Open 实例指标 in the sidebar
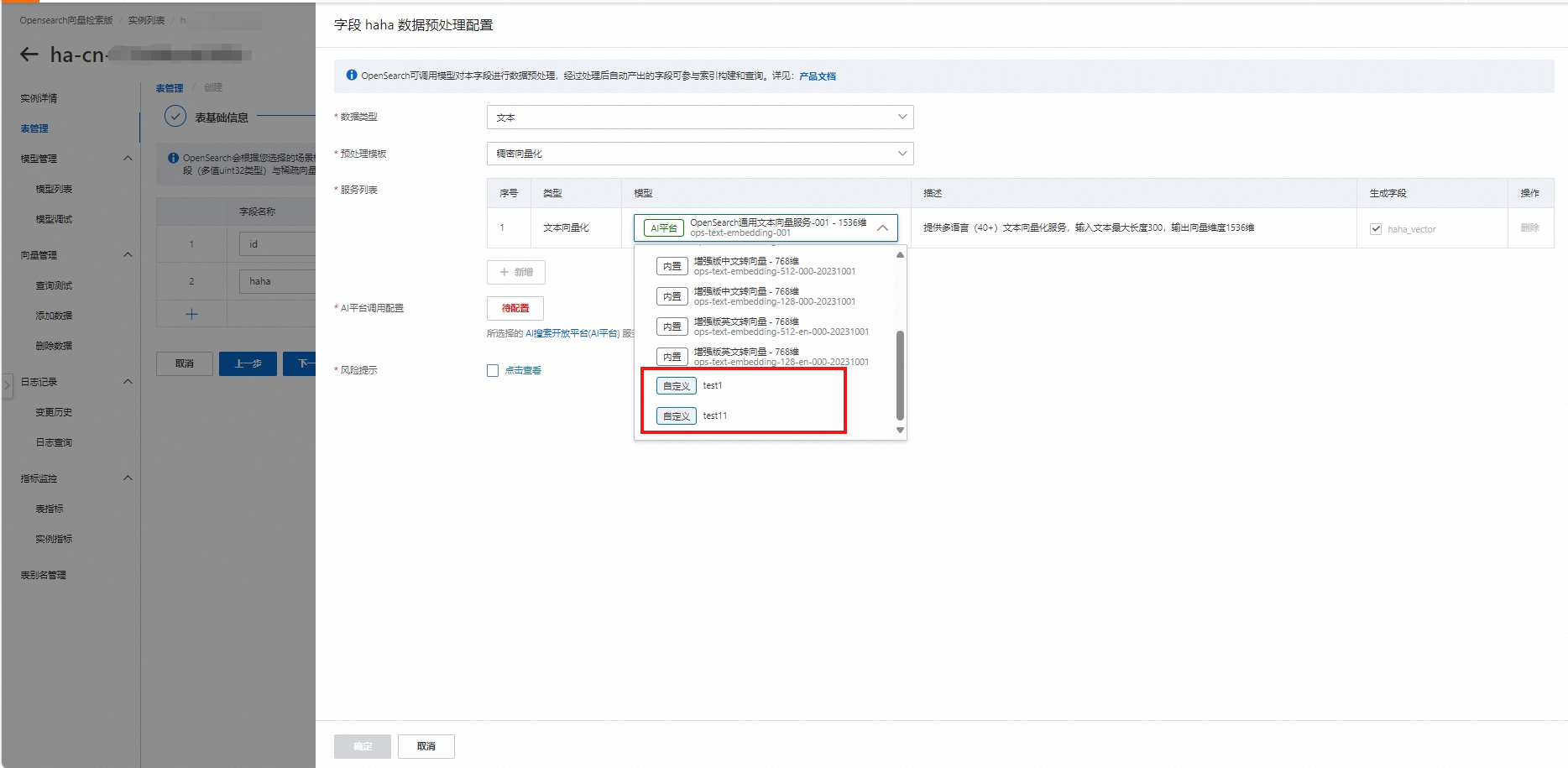This screenshot has width=1568, height=768. 54,539
